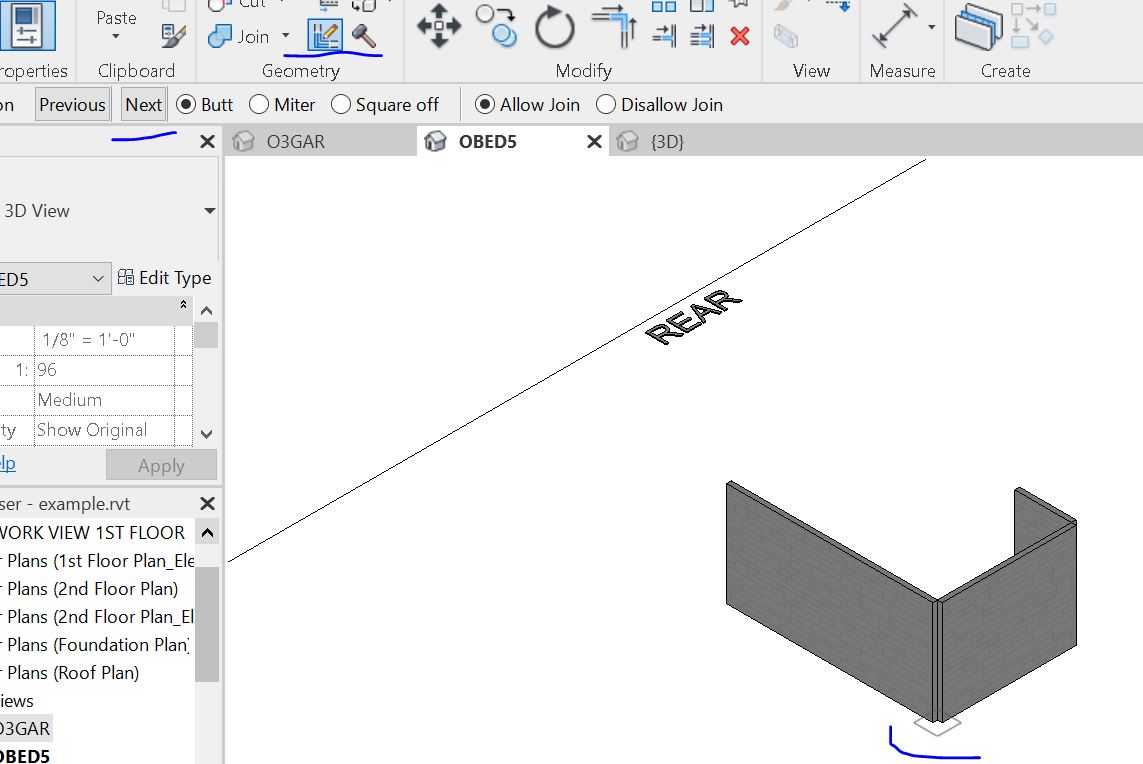Open the 3D View properties filter dropdown

[x=209, y=210]
